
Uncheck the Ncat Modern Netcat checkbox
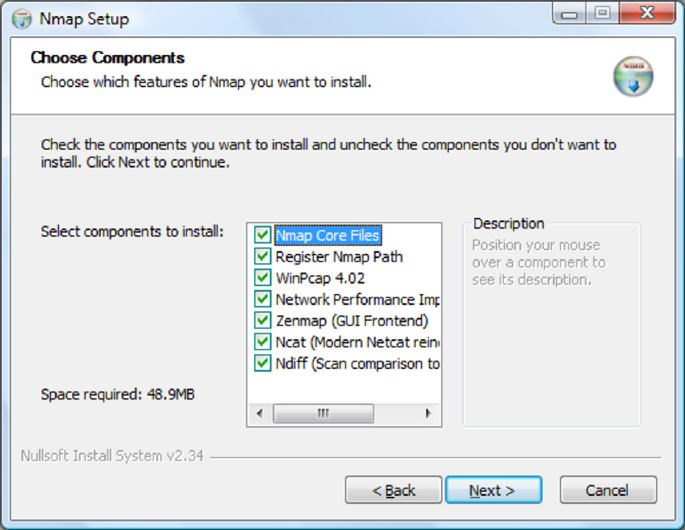(263, 342)
